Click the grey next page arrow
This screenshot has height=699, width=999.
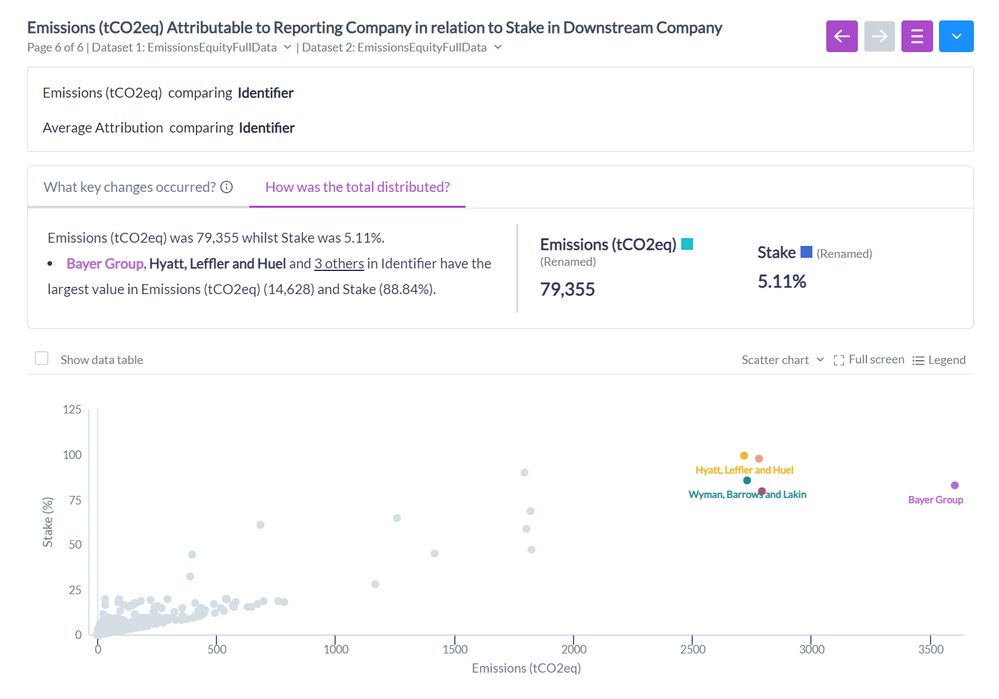(x=879, y=37)
